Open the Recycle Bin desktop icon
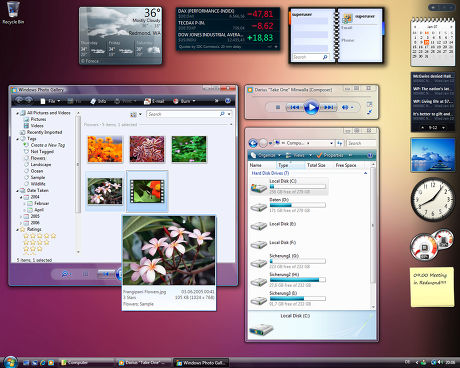 tap(13, 13)
